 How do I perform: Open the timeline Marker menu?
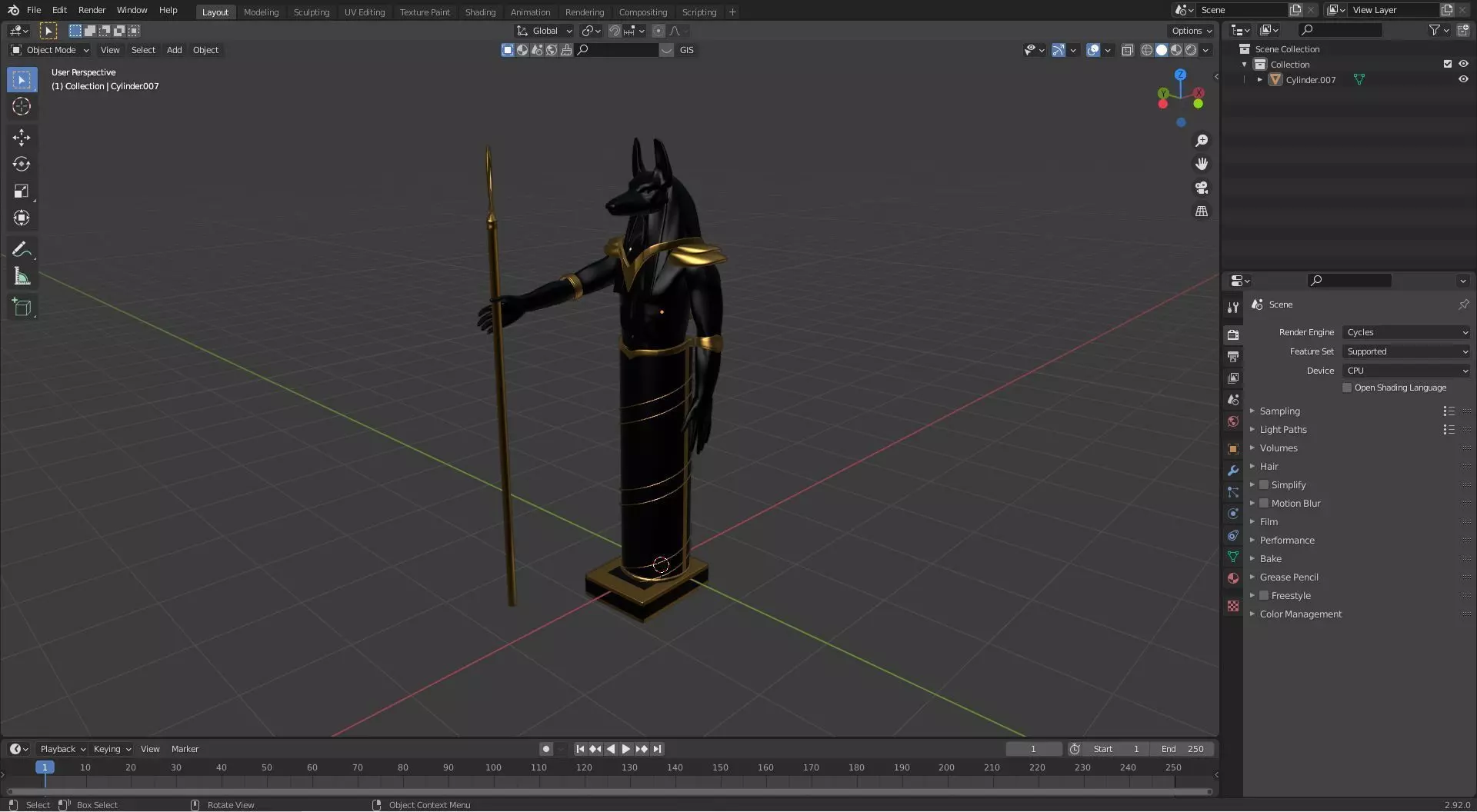(x=185, y=750)
